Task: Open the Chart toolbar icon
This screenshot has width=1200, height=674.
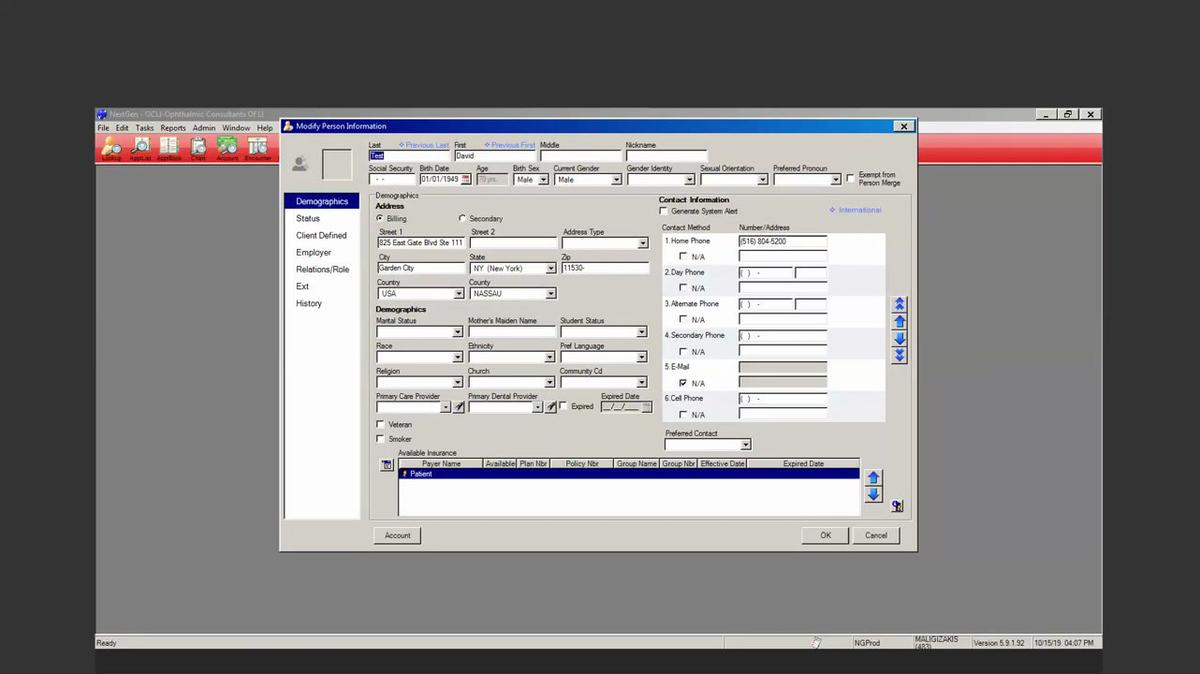Action: (x=198, y=147)
